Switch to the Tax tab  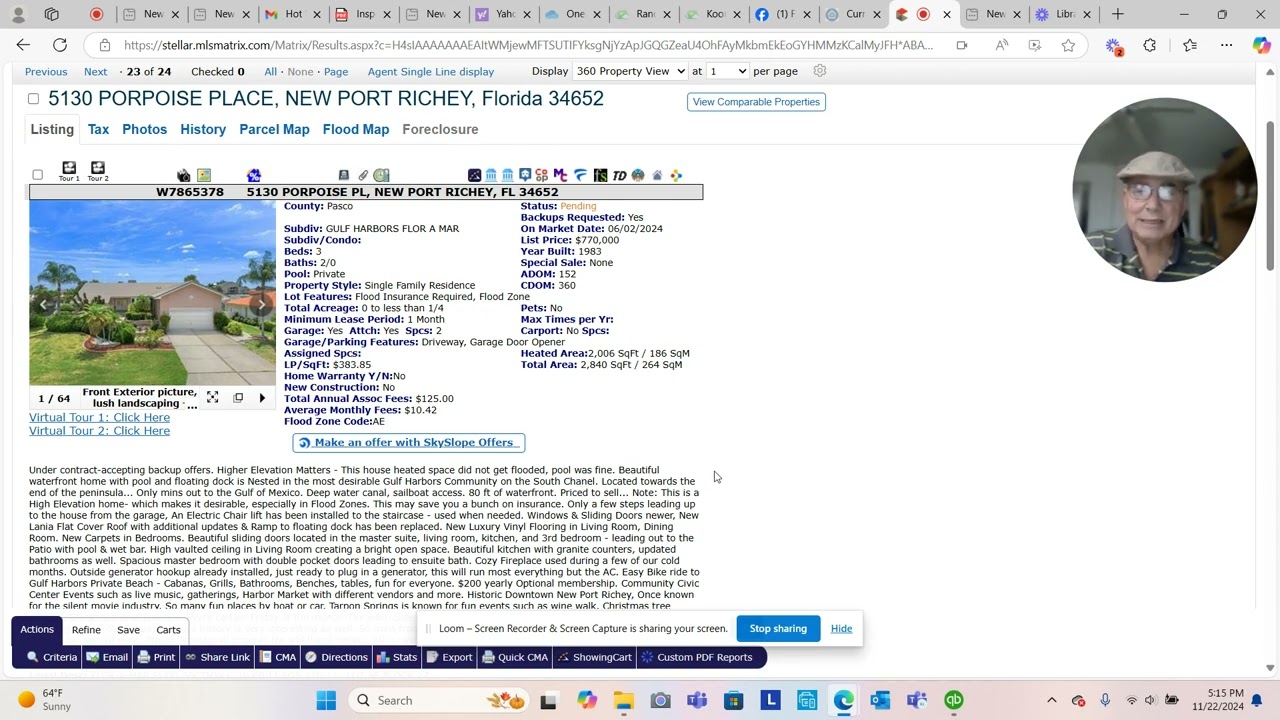98,129
